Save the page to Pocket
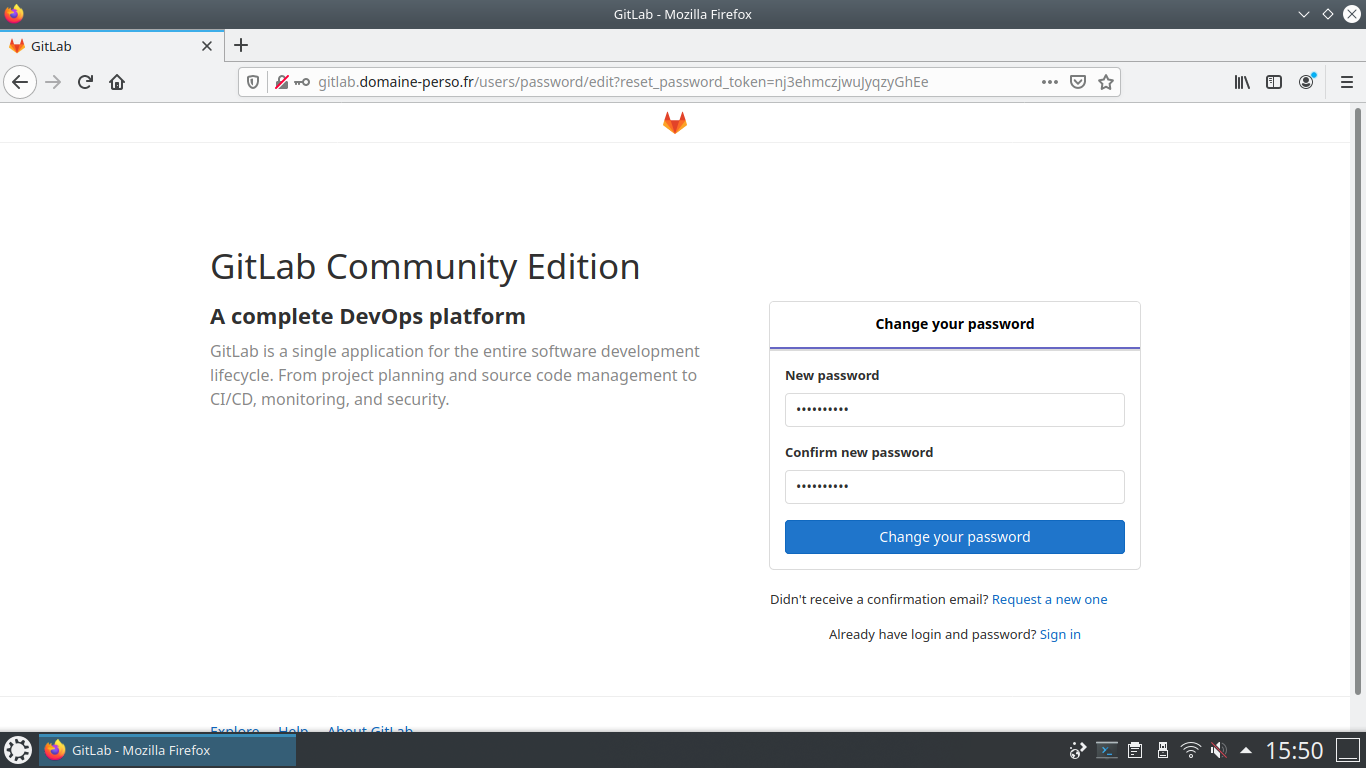 pos(1078,82)
